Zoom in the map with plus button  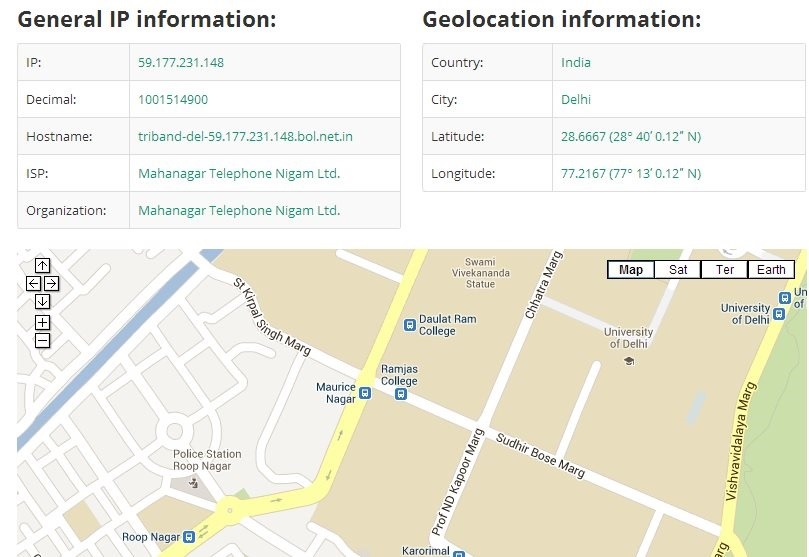42,323
